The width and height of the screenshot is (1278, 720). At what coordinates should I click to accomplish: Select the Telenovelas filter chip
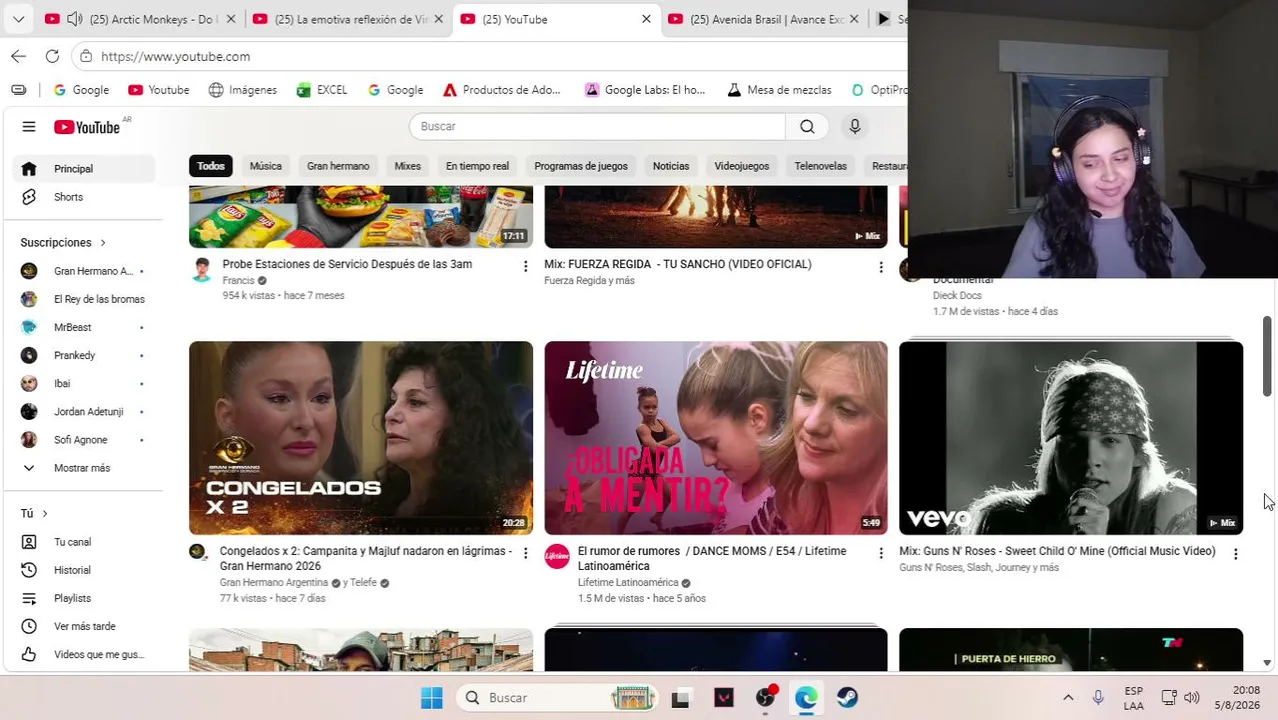(x=821, y=166)
